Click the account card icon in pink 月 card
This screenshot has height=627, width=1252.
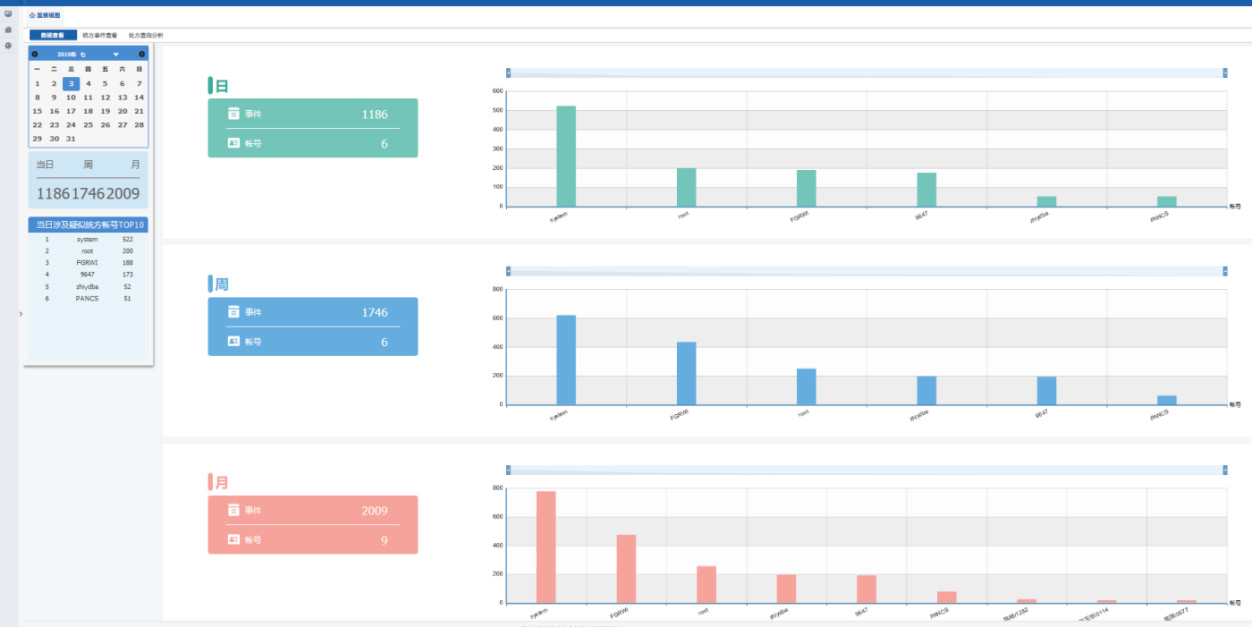pos(233,539)
